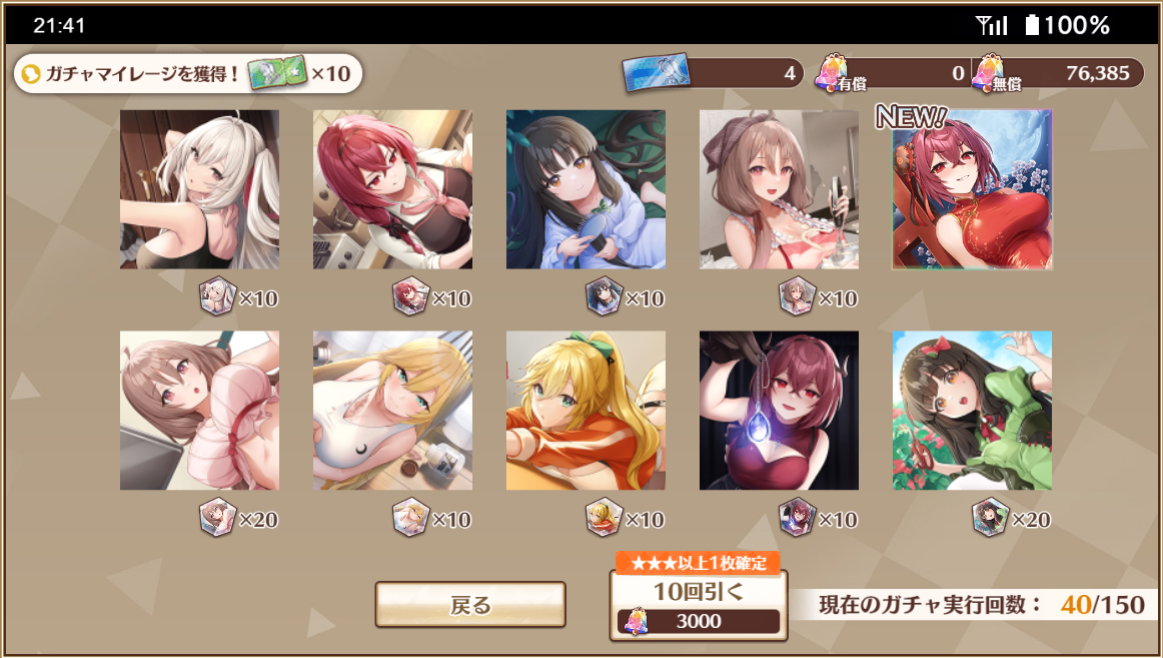
Task: Click the battery status icon
Action: [x=1032, y=25]
